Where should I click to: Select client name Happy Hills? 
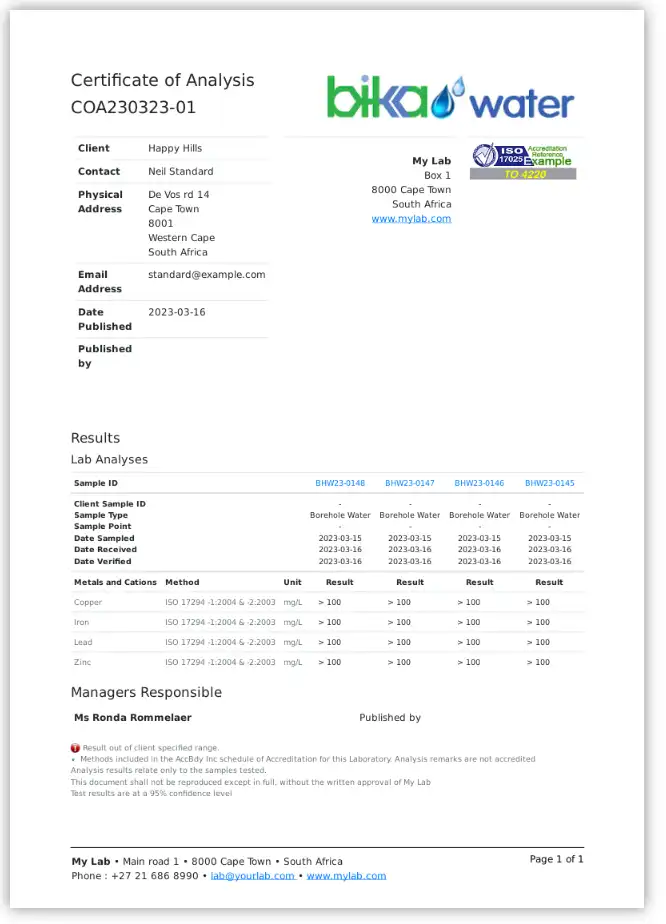tap(175, 148)
